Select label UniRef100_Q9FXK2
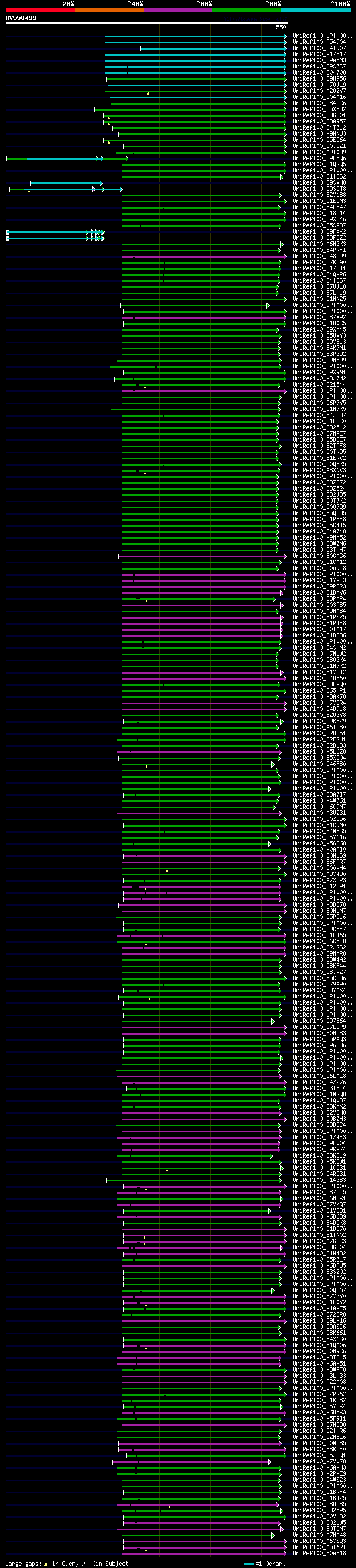The height and width of the screenshot is (1568, 356). [319, 232]
